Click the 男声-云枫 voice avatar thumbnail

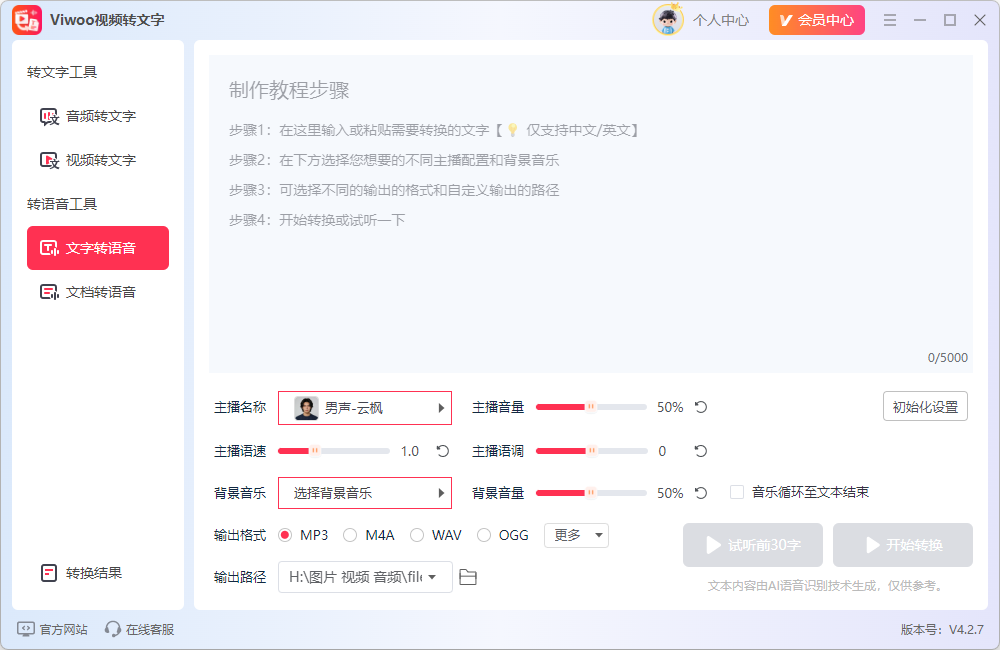[x=306, y=408]
